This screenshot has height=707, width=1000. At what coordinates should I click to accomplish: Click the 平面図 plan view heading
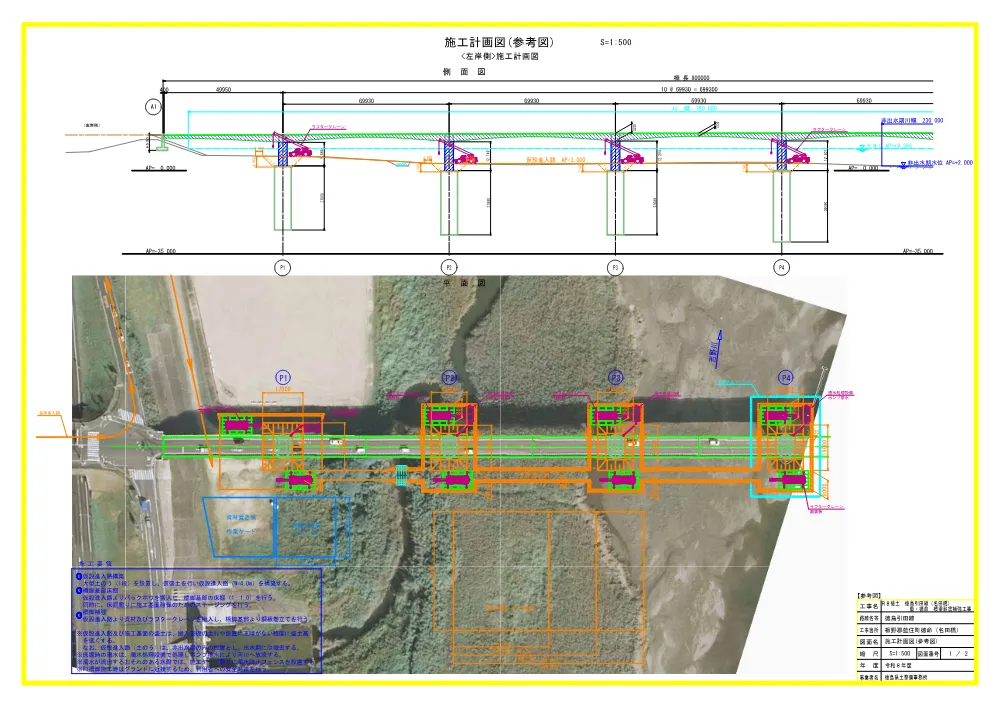coord(464,282)
